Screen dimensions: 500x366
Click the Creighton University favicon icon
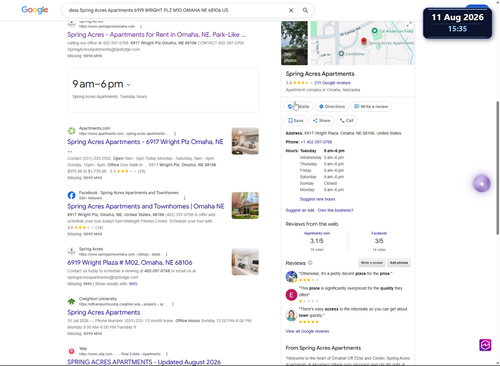point(71,301)
